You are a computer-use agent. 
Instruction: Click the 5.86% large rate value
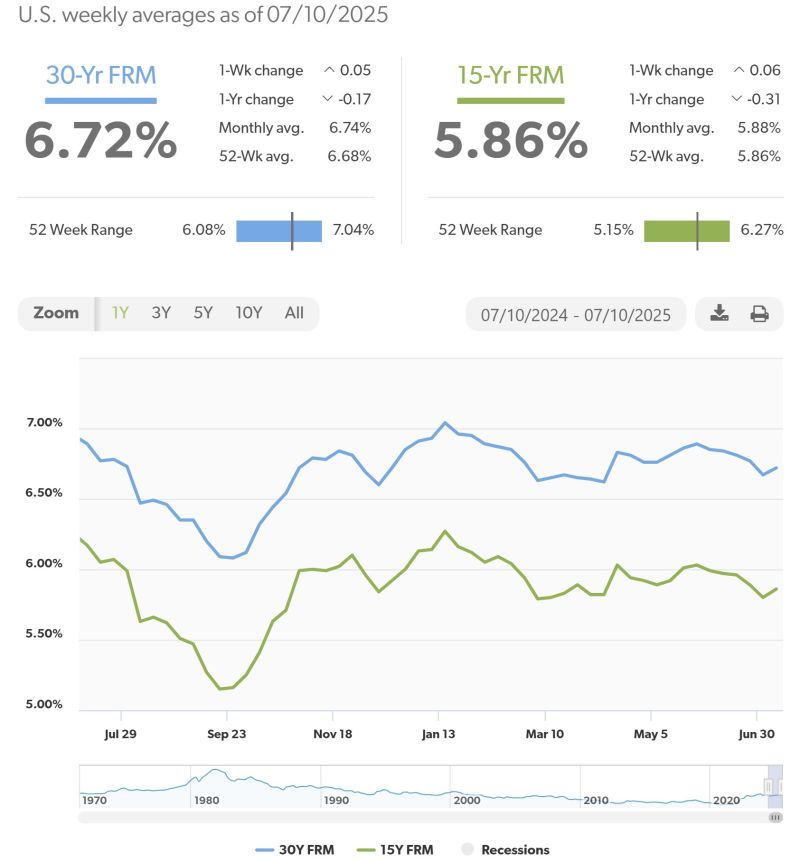(x=511, y=140)
